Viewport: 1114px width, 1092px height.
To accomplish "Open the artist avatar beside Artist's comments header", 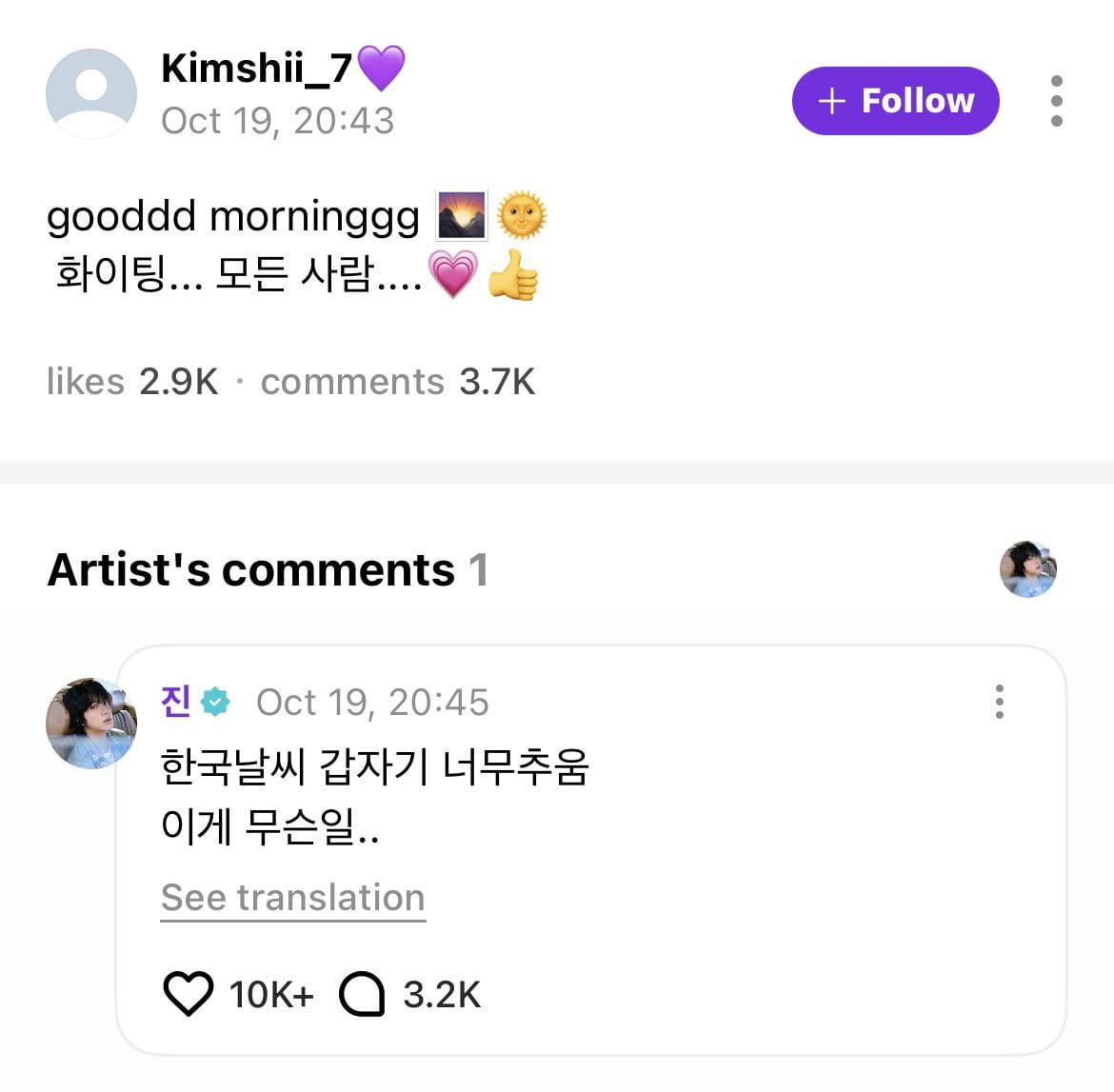I will (1027, 569).
